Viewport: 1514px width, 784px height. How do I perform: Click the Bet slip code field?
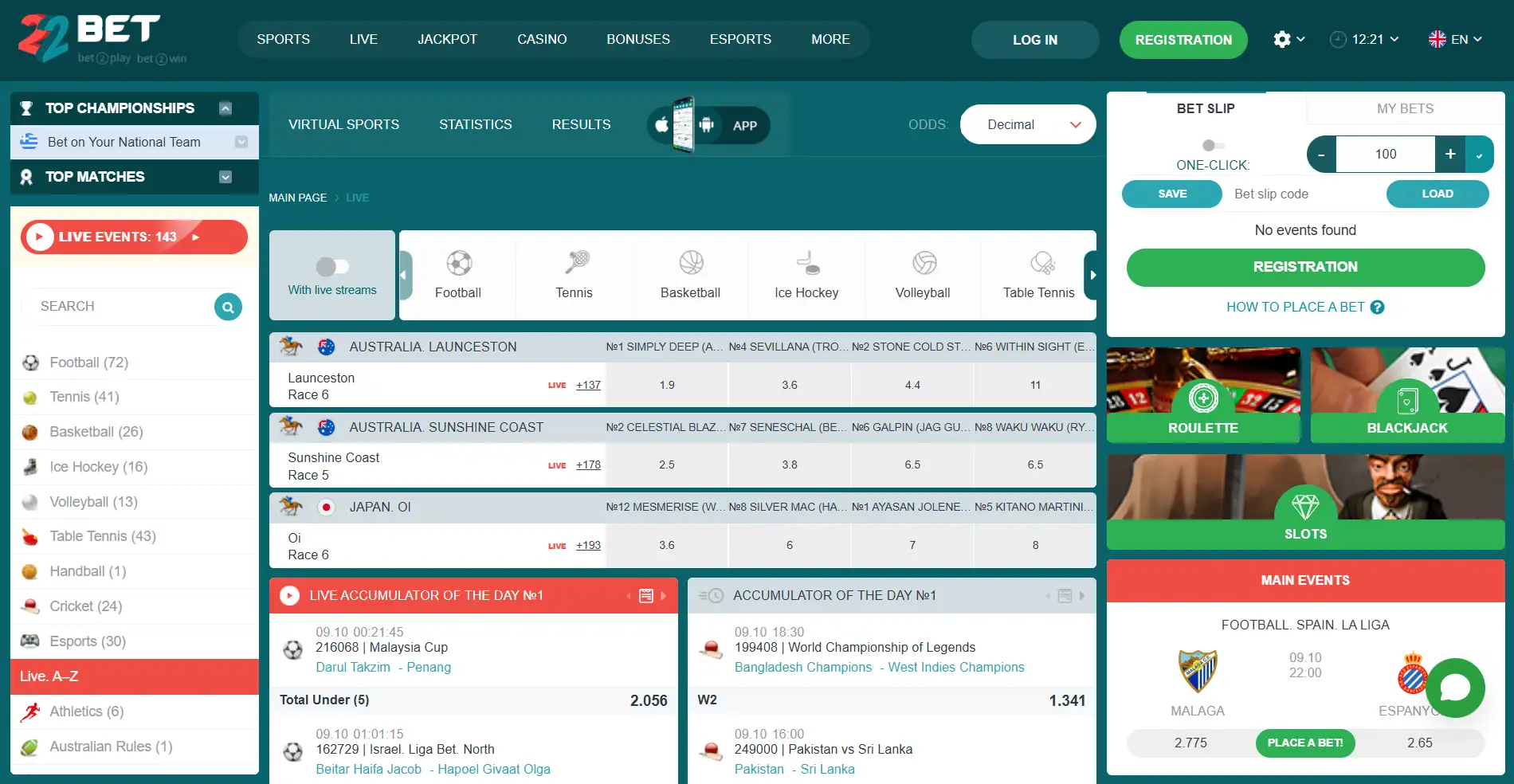tap(1304, 194)
